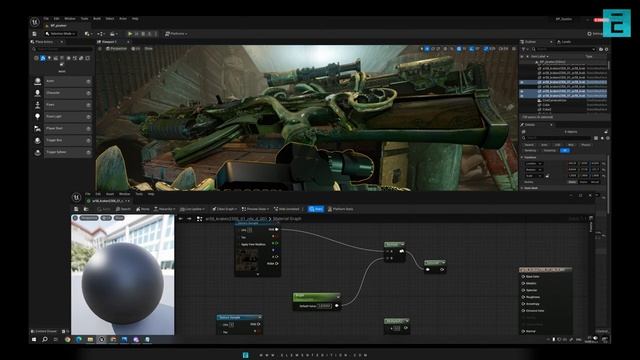
Task: Click the Pawn icon in Place Actors list
Action: coord(38,105)
